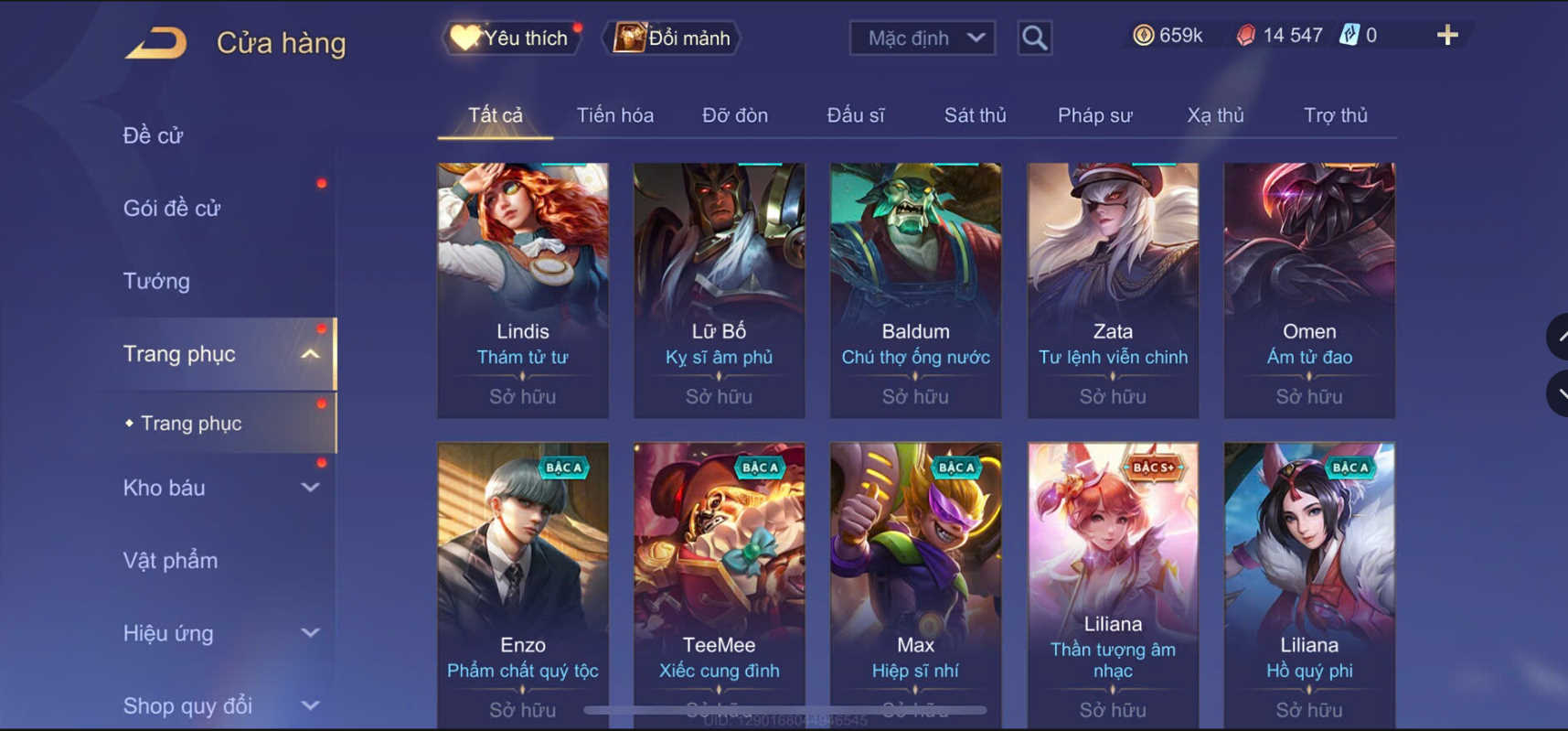Tap the blue voucher ticket icon

1349,36
